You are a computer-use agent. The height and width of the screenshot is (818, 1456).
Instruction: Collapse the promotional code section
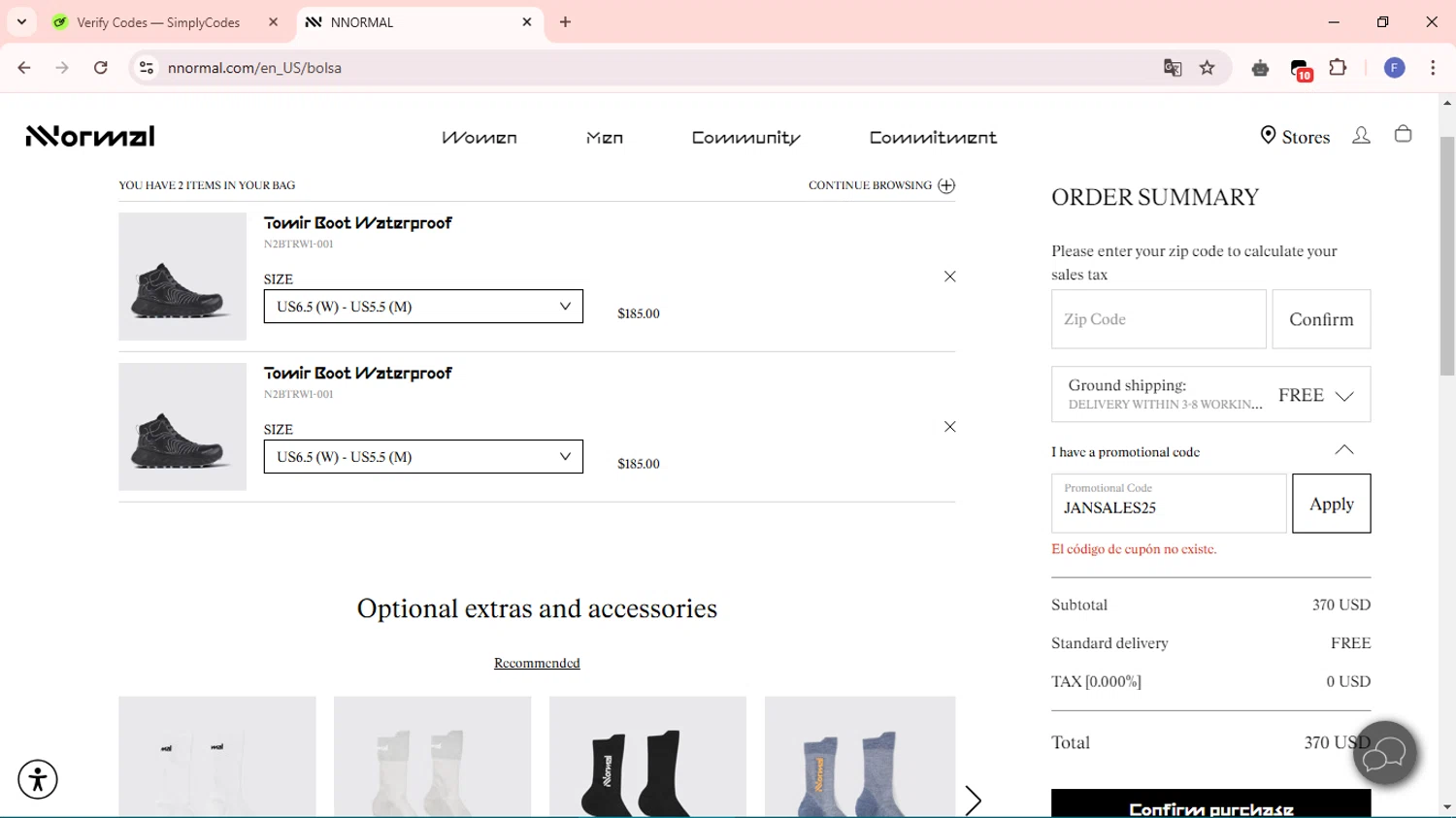click(1344, 450)
